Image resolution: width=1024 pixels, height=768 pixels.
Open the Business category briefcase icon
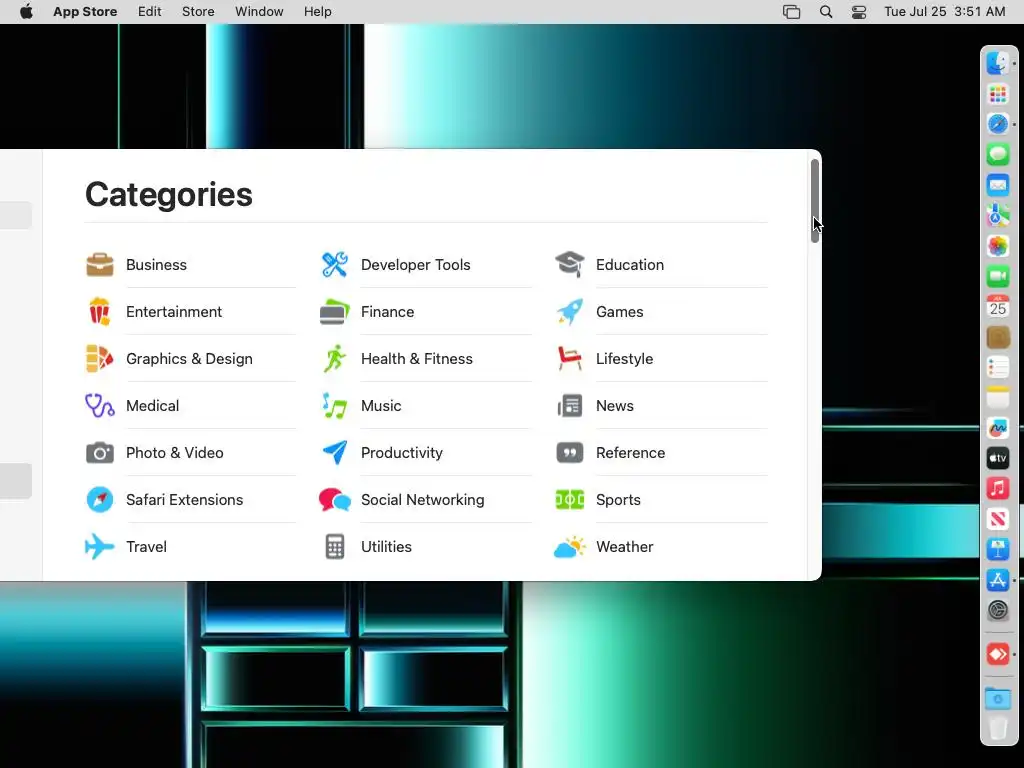point(100,264)
